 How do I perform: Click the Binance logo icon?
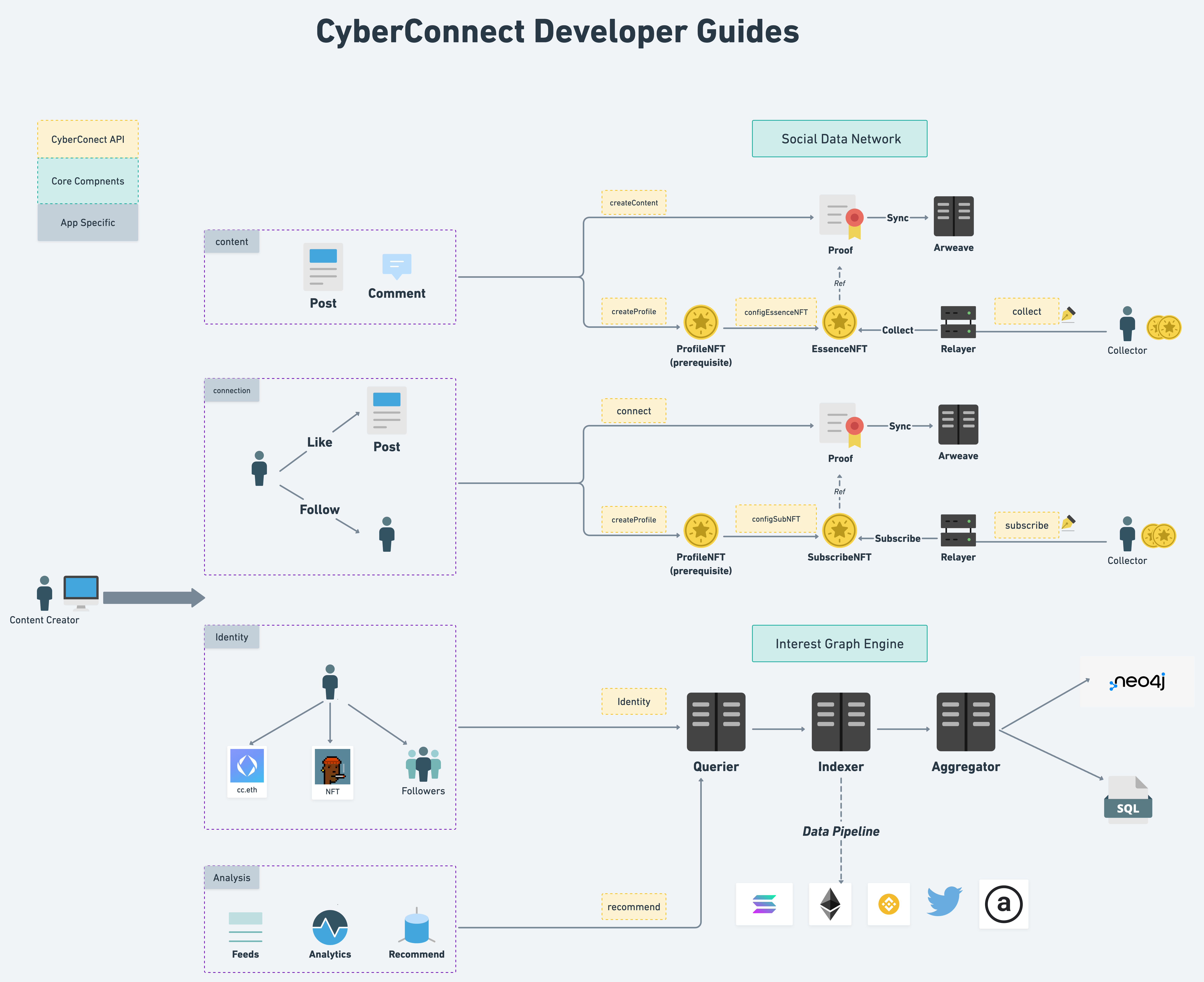(889, 904)
